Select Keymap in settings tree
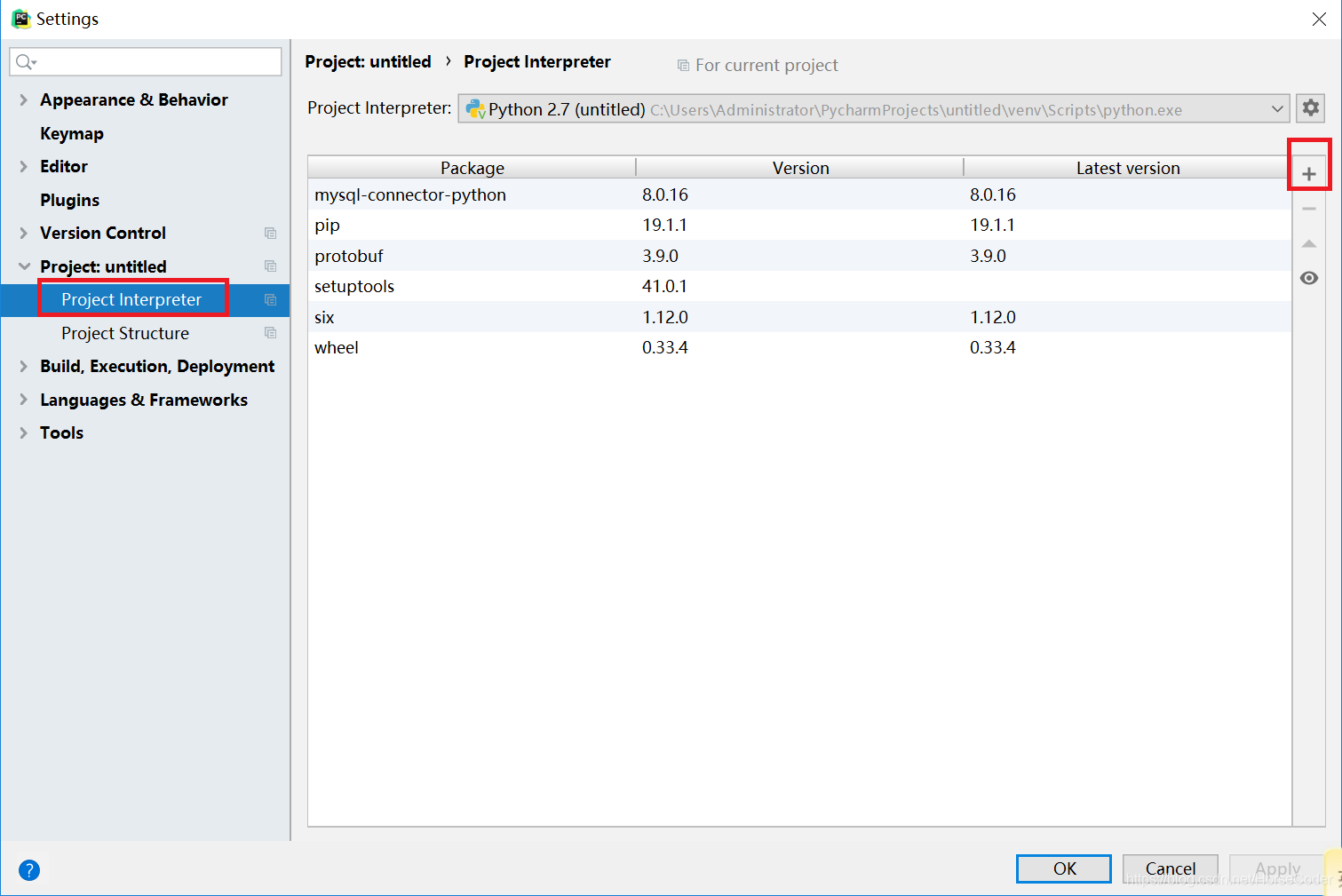 pyautogui.click(x=72, y=134)
